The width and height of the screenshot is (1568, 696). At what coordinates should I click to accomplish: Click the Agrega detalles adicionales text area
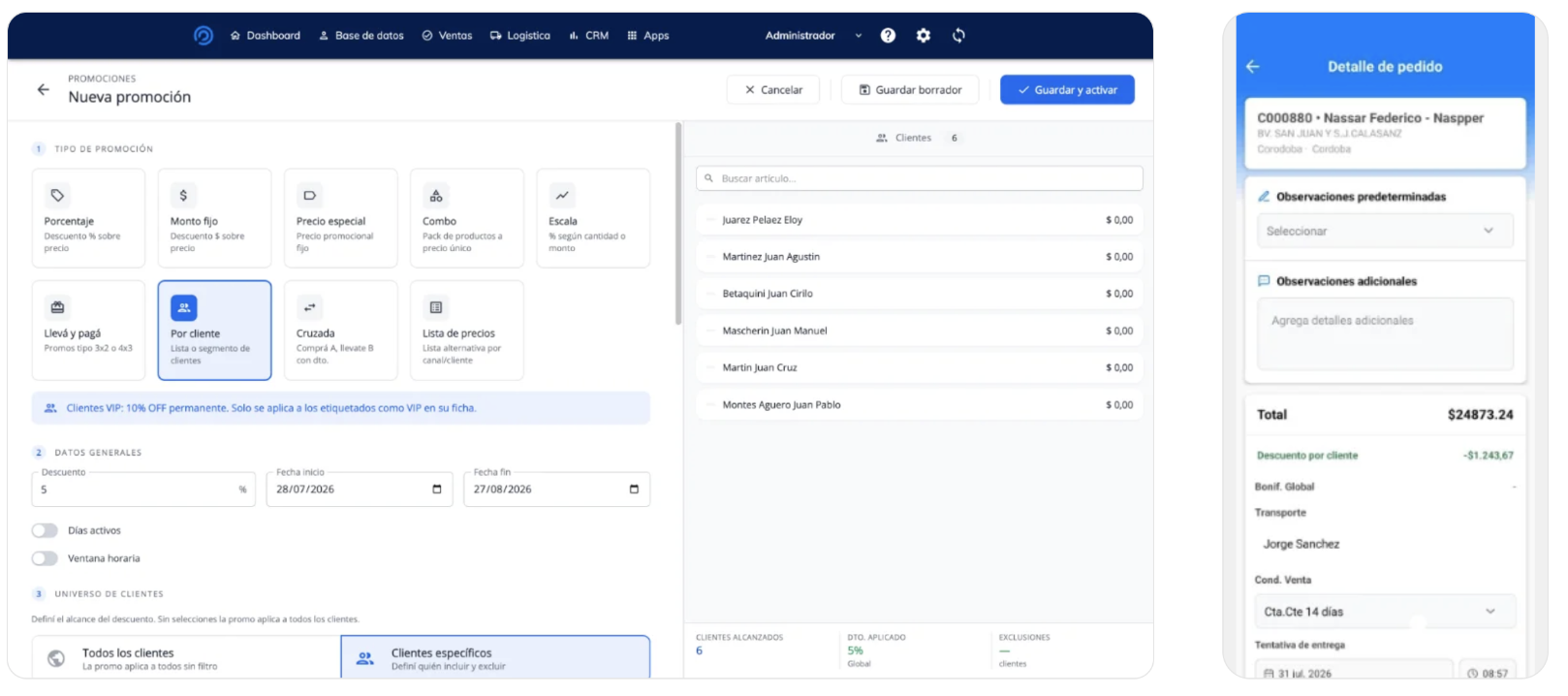(x=1385, y=333)
